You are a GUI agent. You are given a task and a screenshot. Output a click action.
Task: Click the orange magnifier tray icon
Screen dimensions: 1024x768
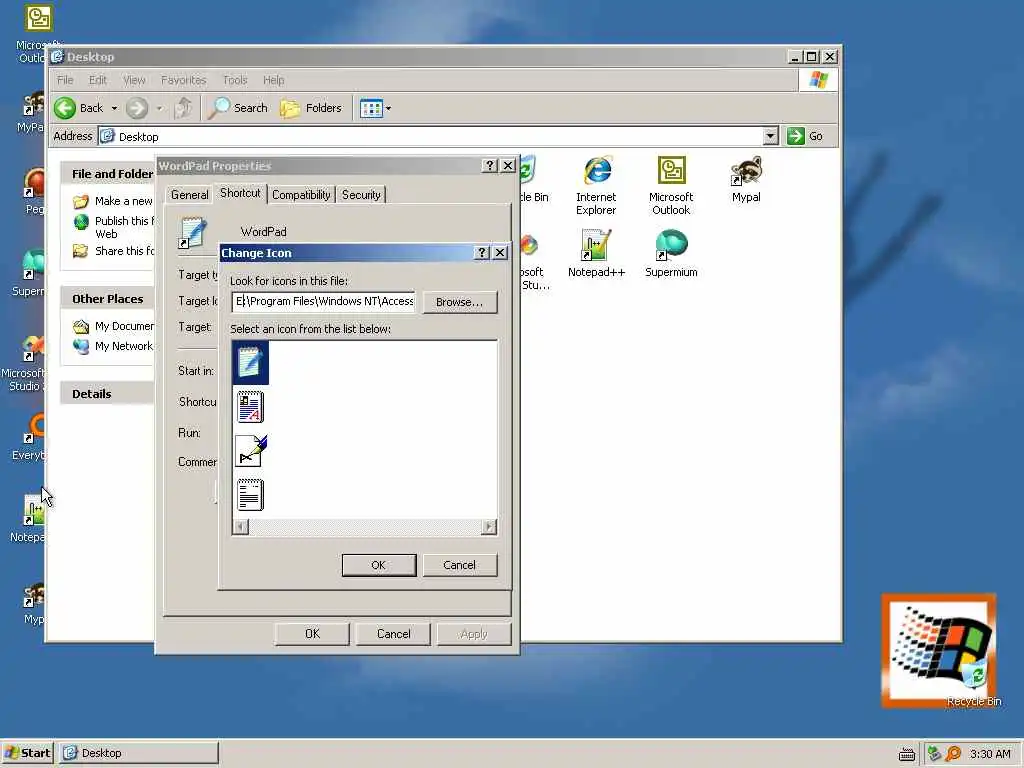click(x=954, y=754)
